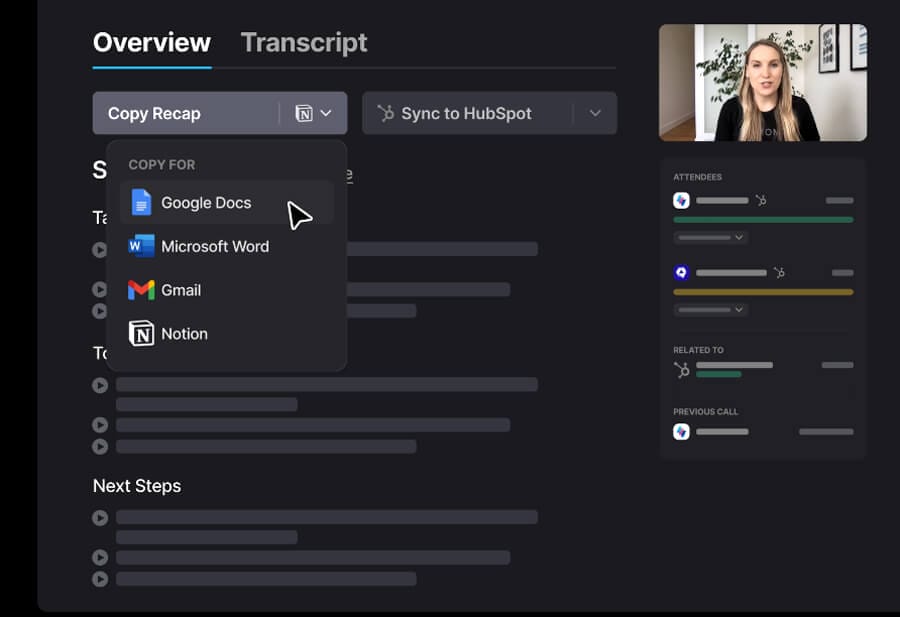Open the call video thumbnail

click(x=763, y=83)
